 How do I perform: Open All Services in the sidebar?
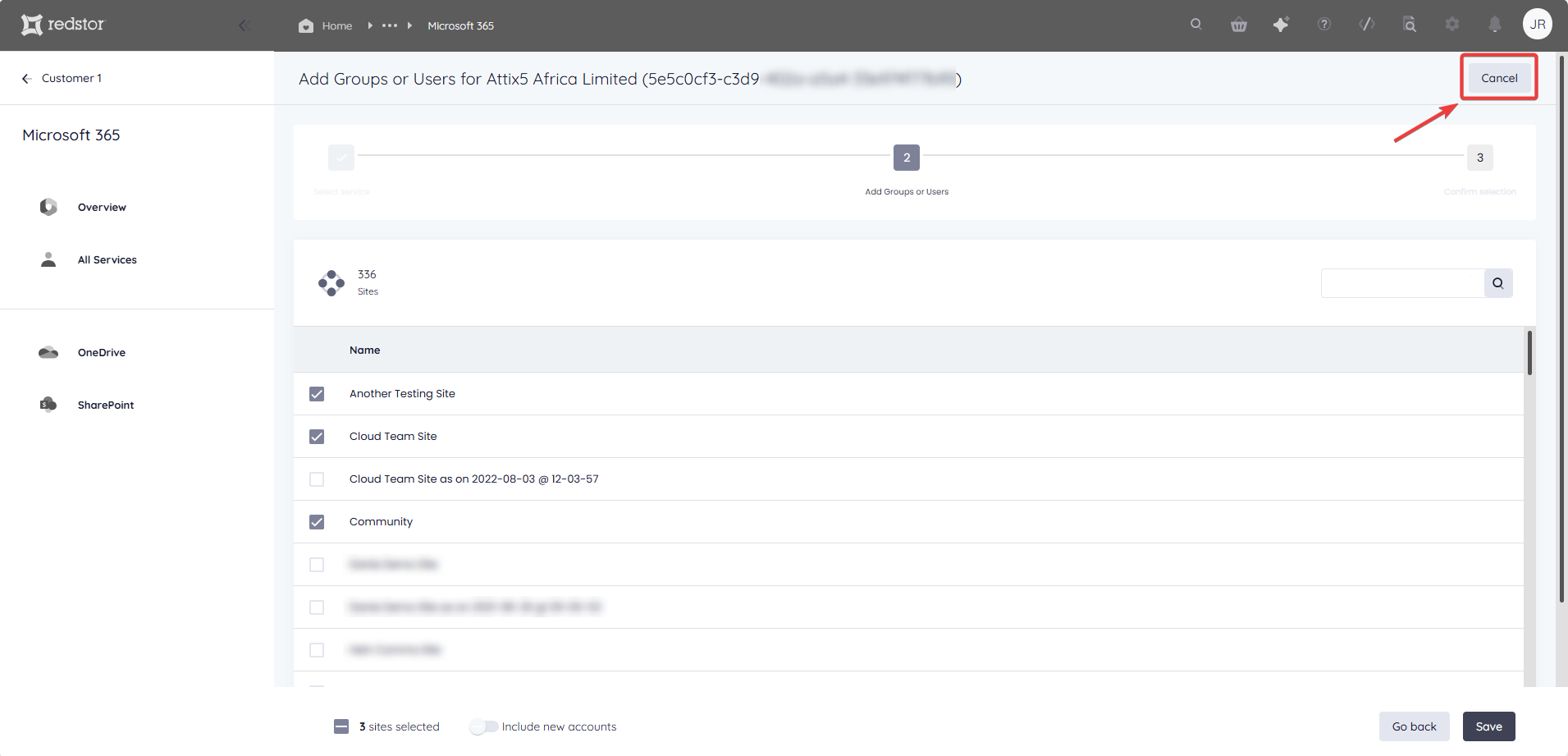107,260
